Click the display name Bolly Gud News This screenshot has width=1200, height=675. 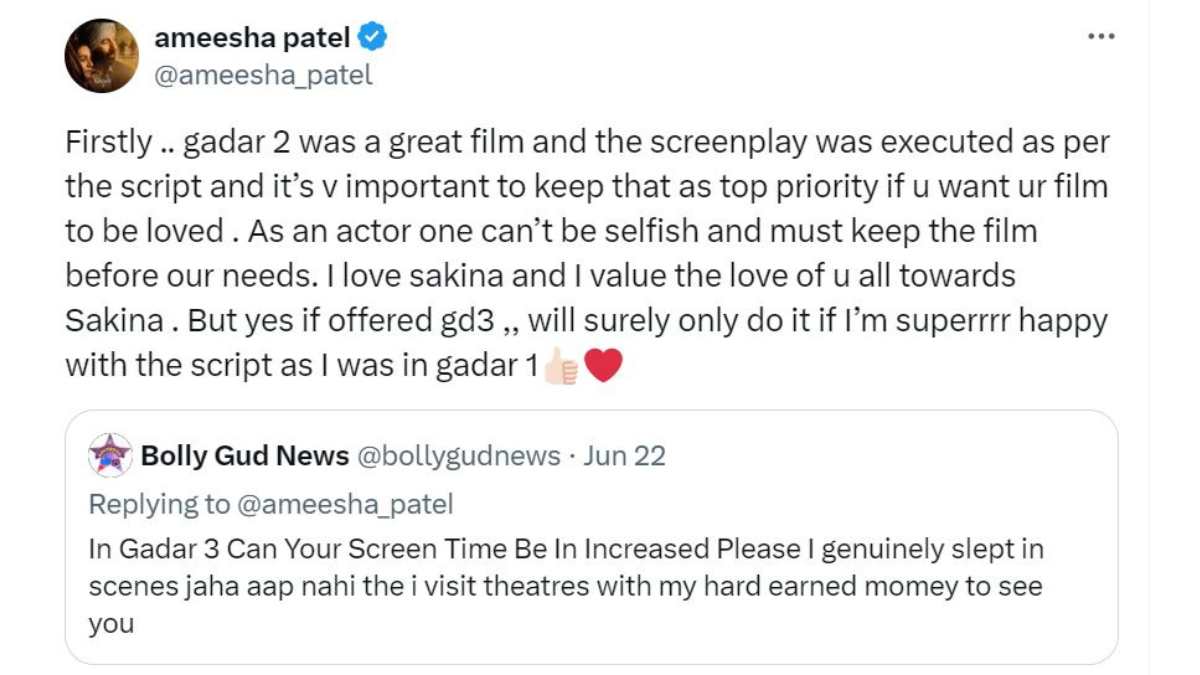click(x=245, y=455)
